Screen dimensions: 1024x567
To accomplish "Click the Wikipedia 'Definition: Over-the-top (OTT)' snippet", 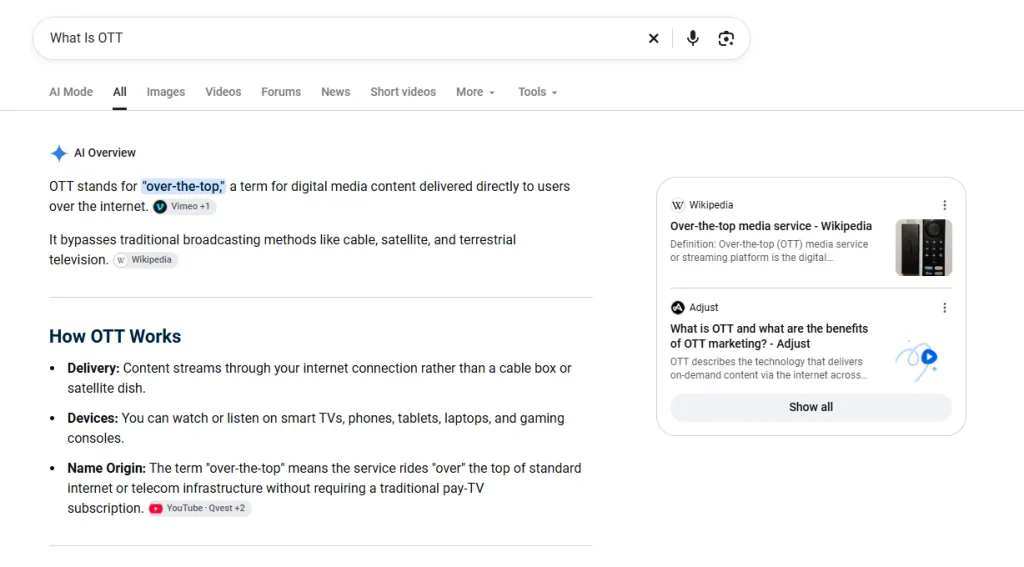I will click(769, 251).
